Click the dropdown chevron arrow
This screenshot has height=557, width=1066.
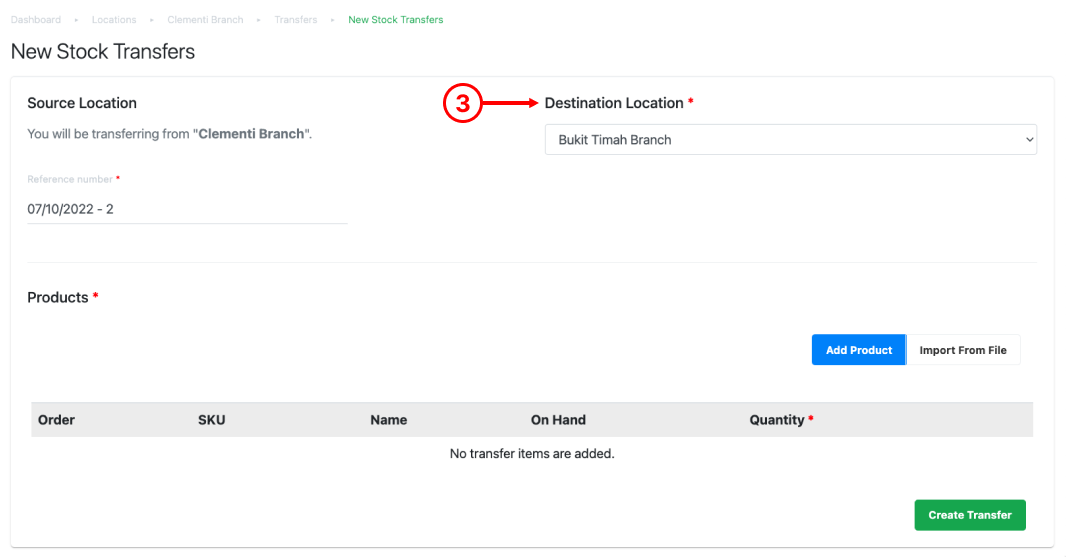coord(1029,139)
